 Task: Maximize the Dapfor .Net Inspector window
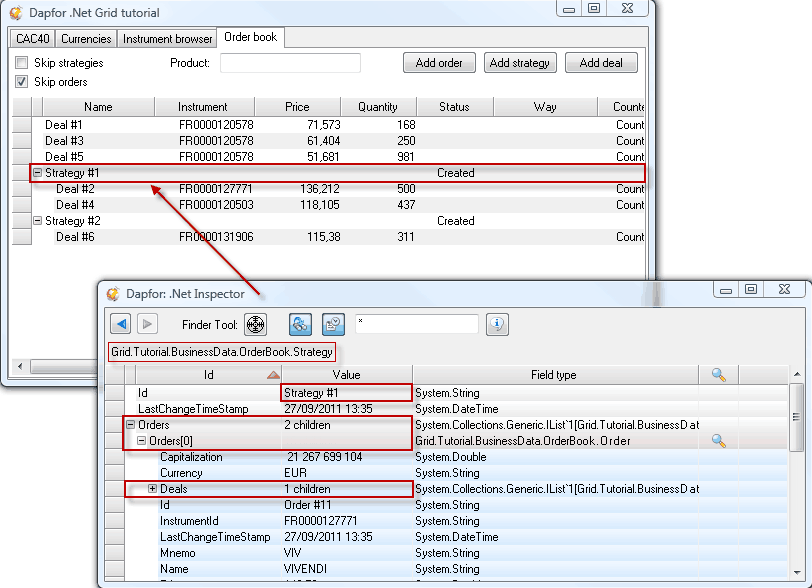[x=751, y=289]
